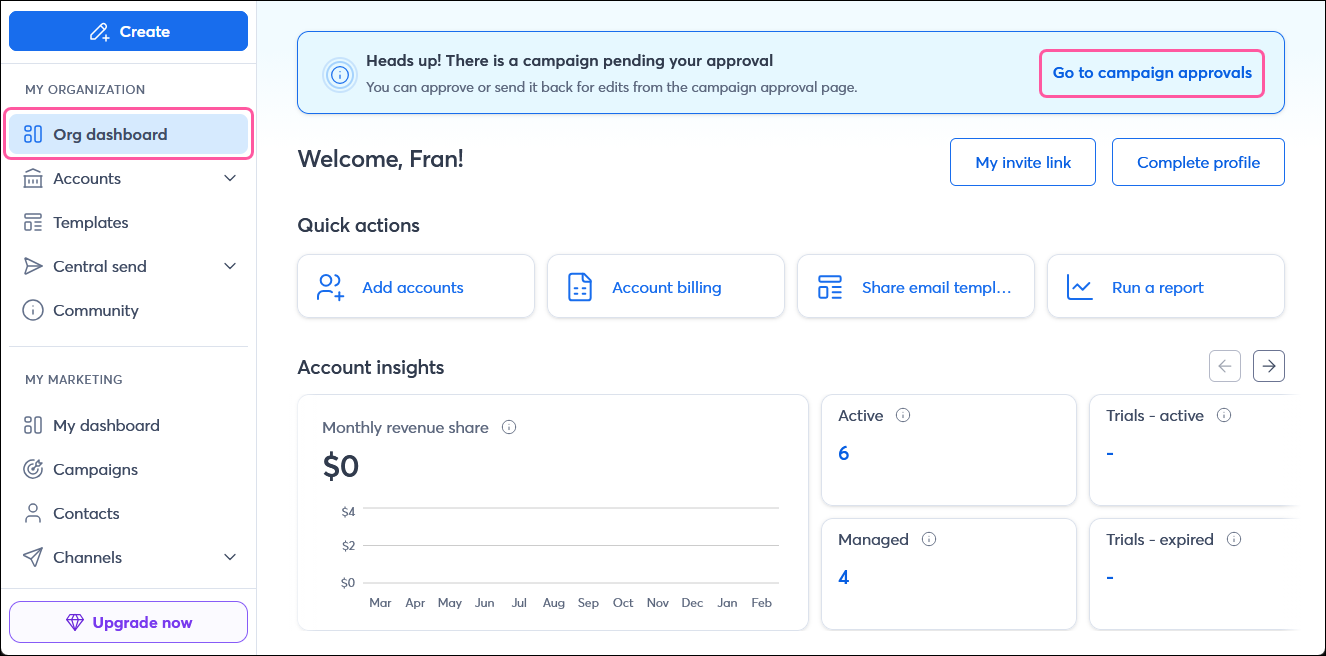Click the Campaigns target icon

(31, 469)
